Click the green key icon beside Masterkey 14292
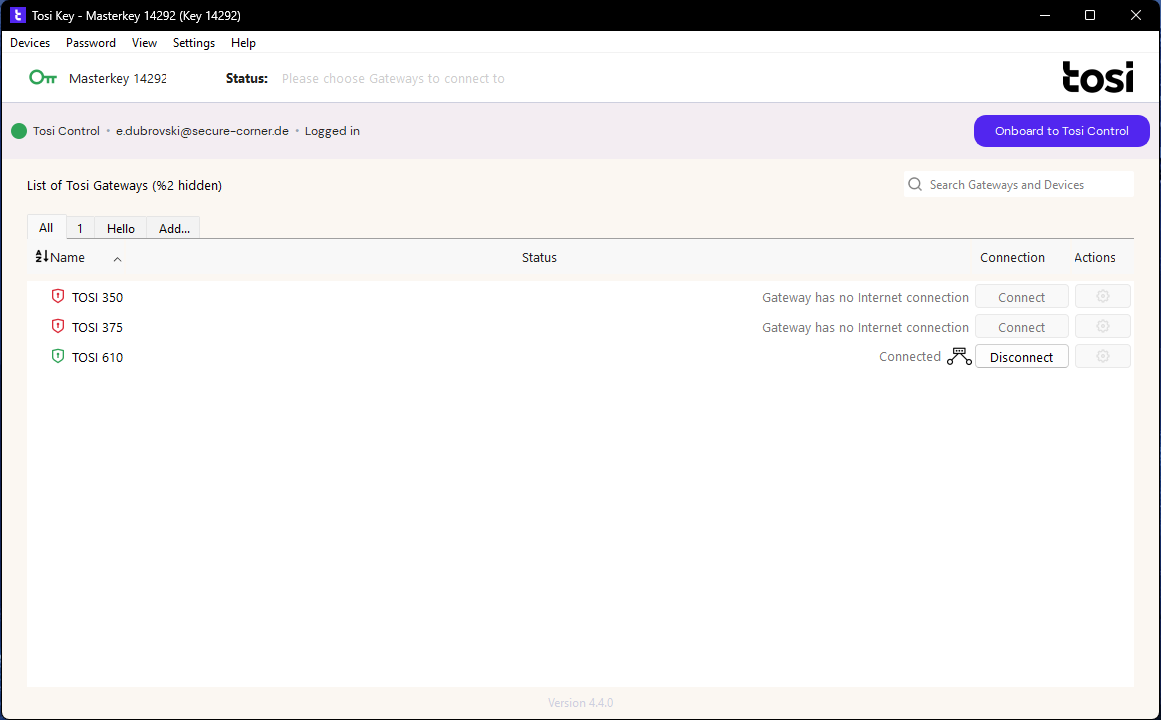This screenshot has width=1161, height=720. pos(43,78)
